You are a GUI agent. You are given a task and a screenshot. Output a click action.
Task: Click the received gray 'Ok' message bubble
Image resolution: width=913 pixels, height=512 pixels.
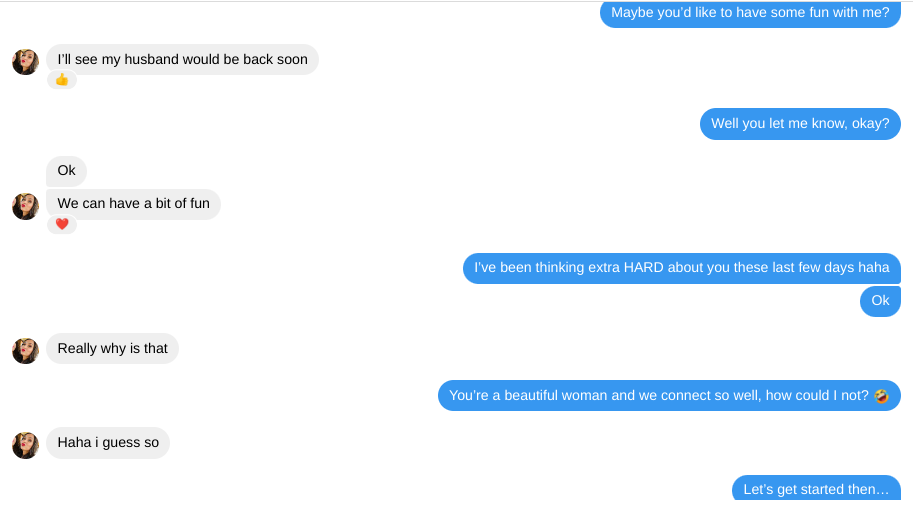click(66, 171)
